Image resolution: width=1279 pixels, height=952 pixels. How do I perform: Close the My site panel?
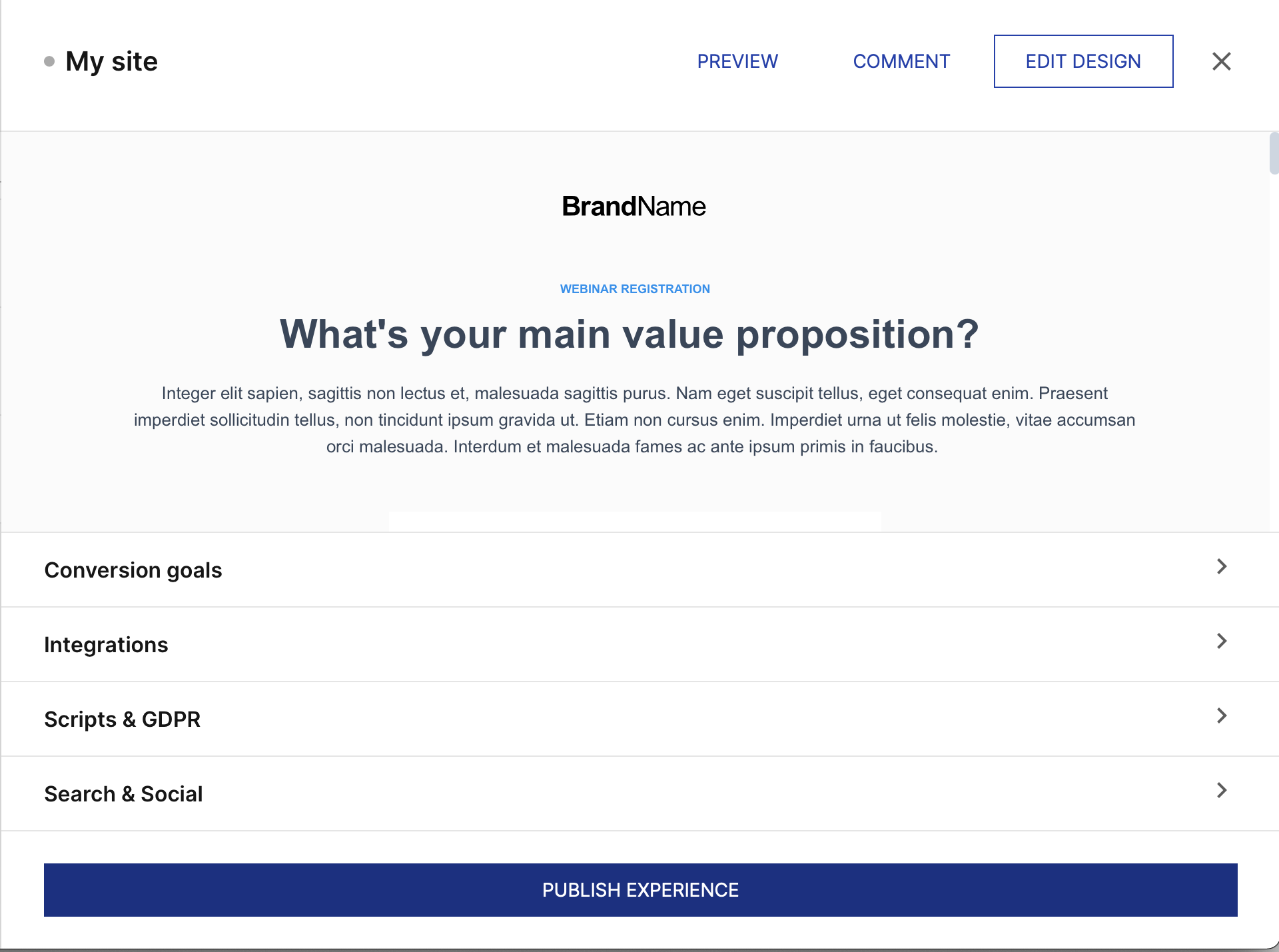1221,61
